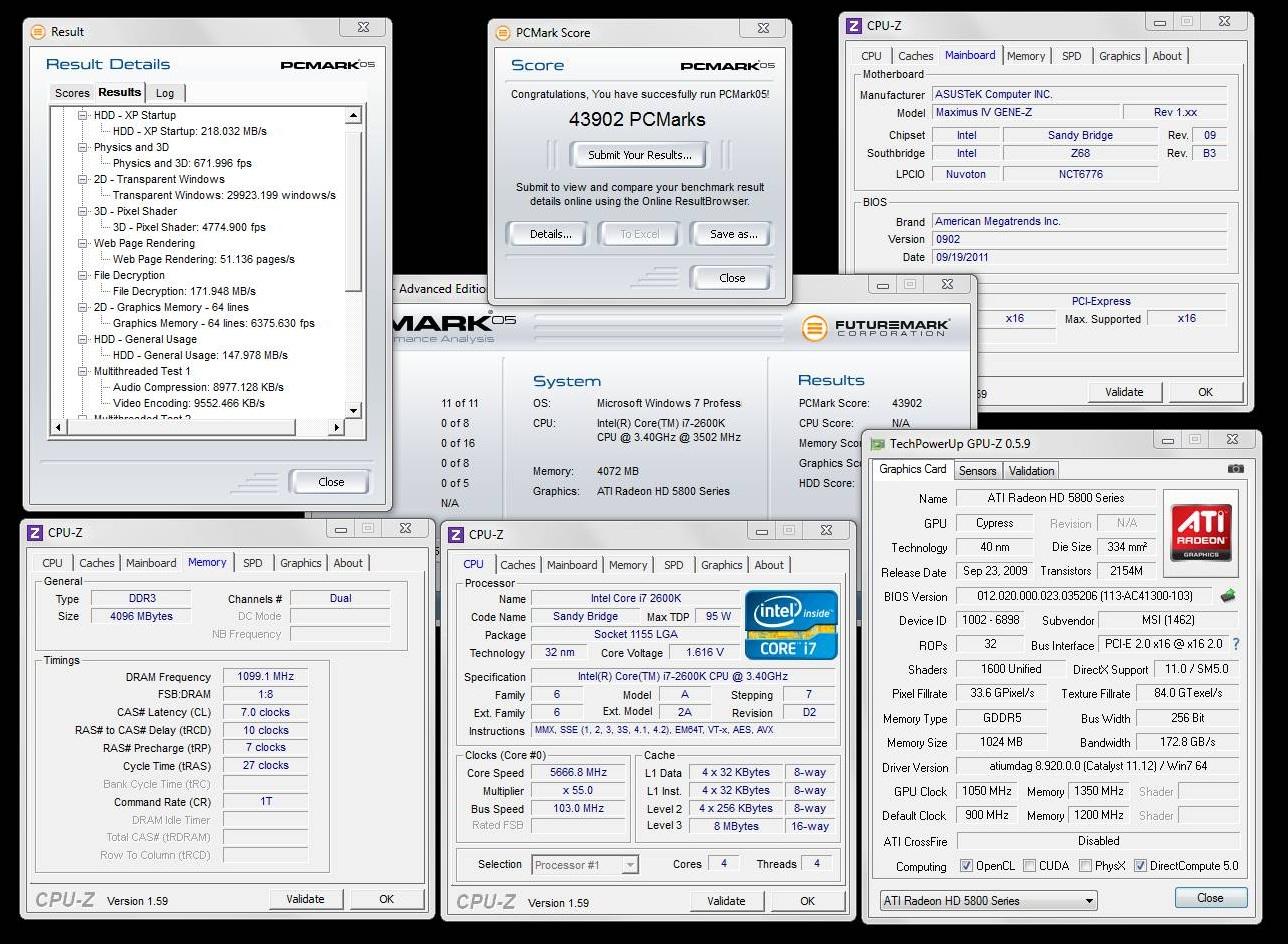1288x944 pixels.
Task: Select SPD tab in CPU-Z Mainboard window
Action: coord(1071,56)
